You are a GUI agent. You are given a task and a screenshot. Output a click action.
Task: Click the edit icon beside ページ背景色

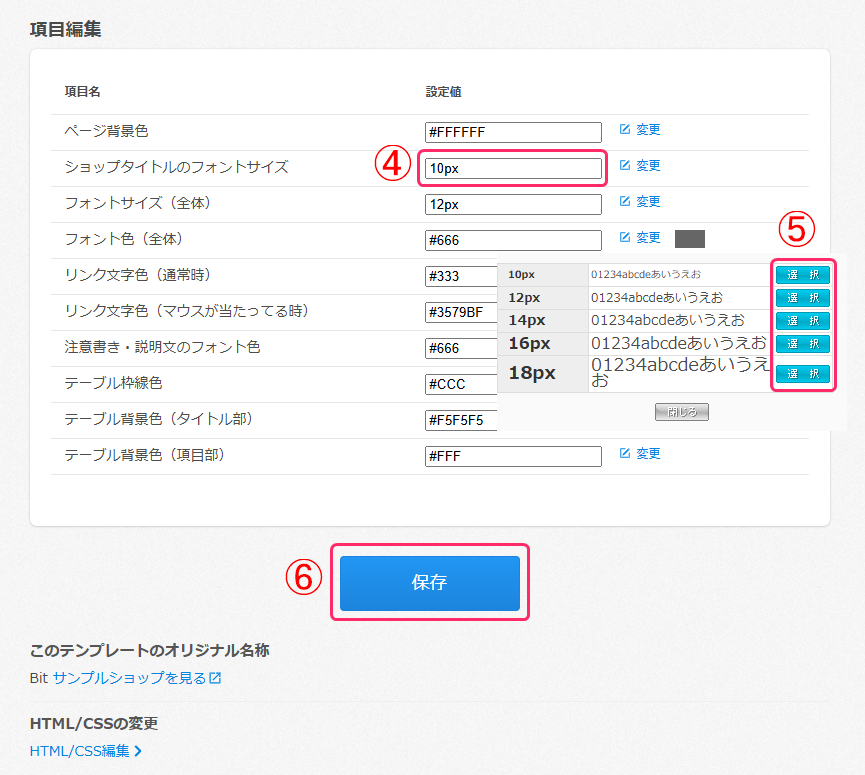[x=625, y=130]
